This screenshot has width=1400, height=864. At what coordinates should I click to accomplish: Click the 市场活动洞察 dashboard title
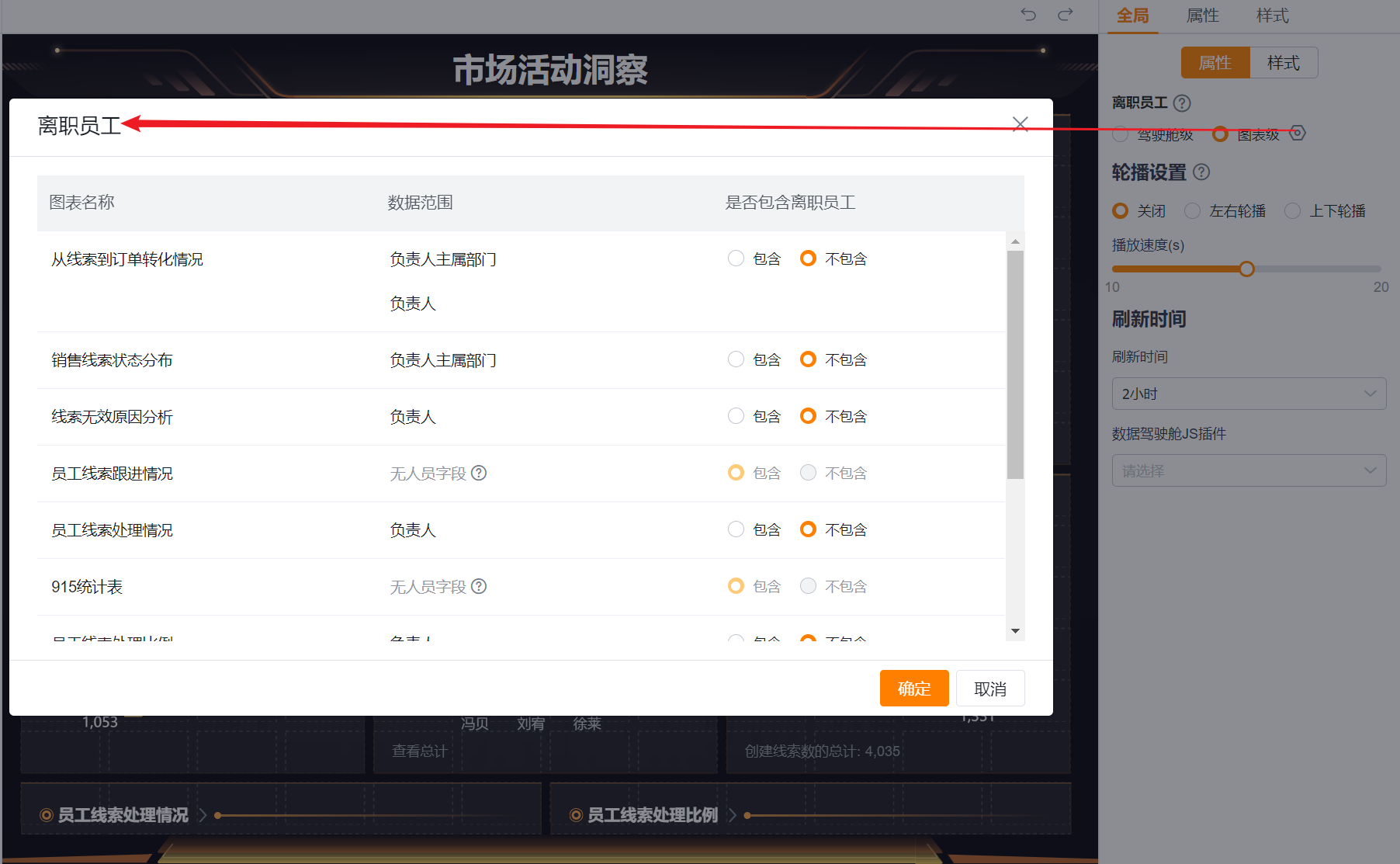click(550, 70)
